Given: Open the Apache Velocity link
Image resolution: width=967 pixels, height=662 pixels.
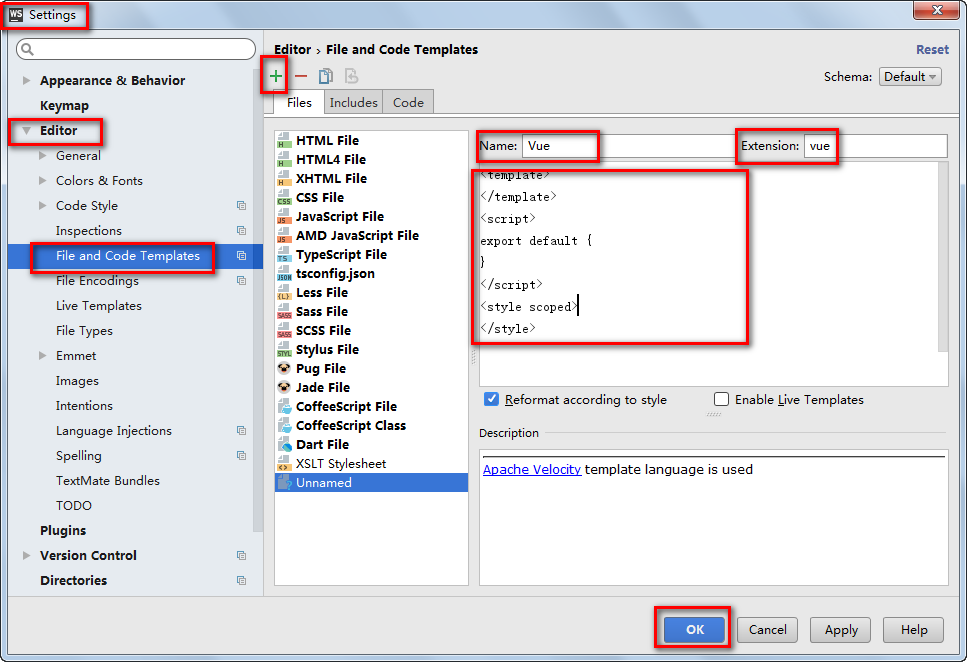Looking at the screenshot, I should point(532,470).
